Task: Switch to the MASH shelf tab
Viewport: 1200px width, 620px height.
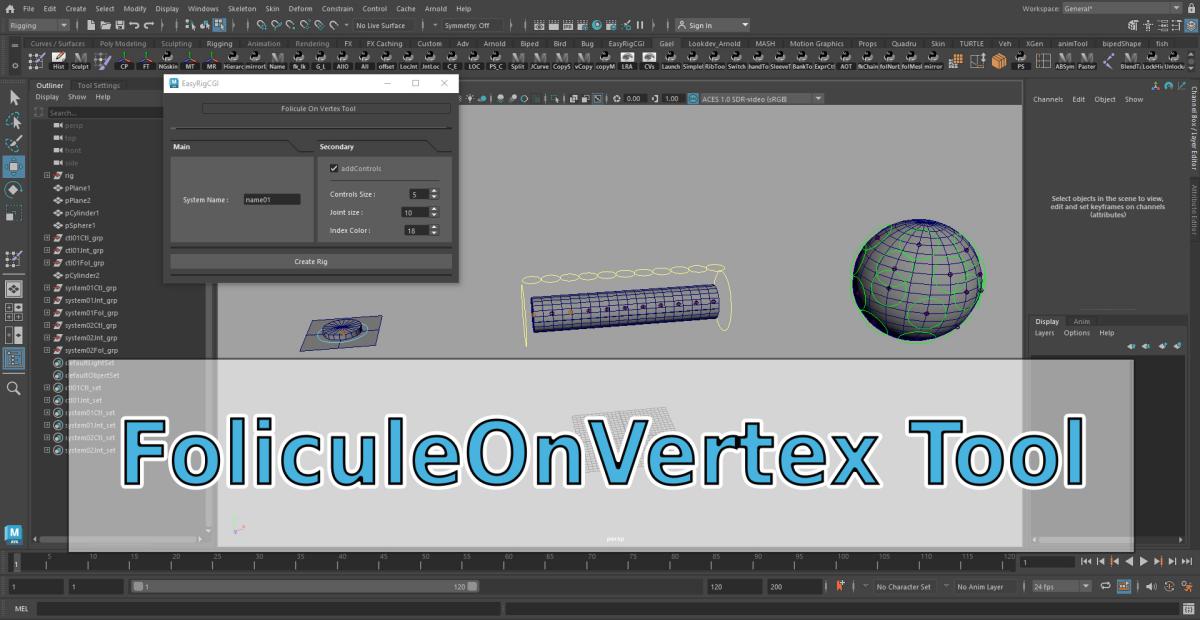Action: click(x=765, y=44)
